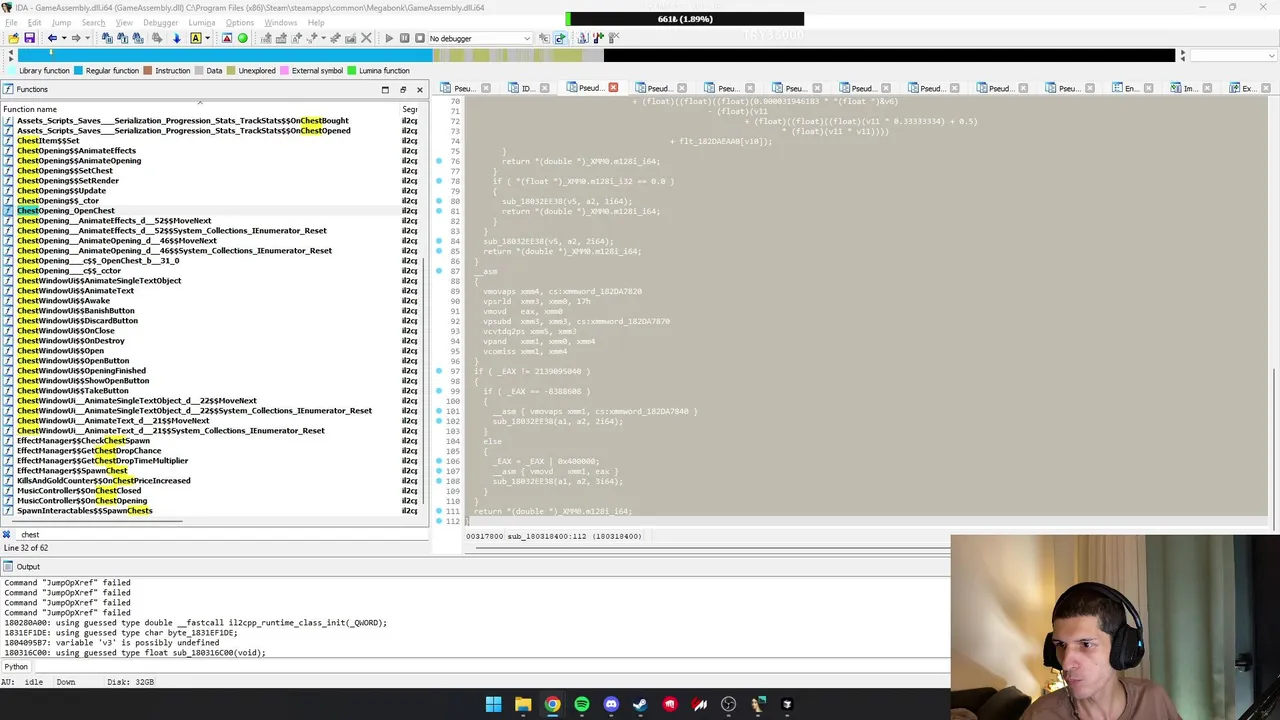This screenshot has width=1280, height=720.
Task: Open the Edit menu
Action: (34, 22)
